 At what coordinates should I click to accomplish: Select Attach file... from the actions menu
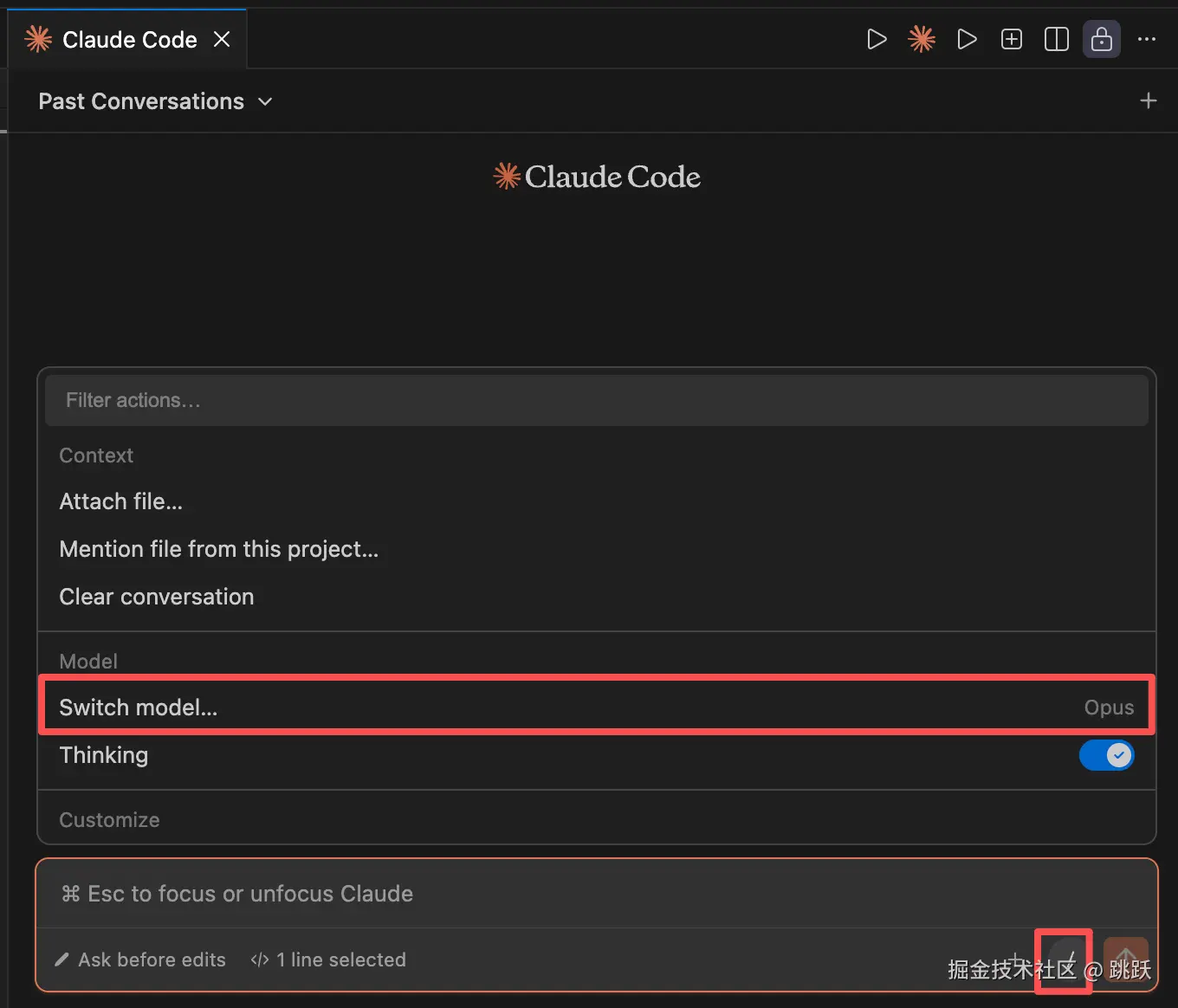click(x=121, y=501)
